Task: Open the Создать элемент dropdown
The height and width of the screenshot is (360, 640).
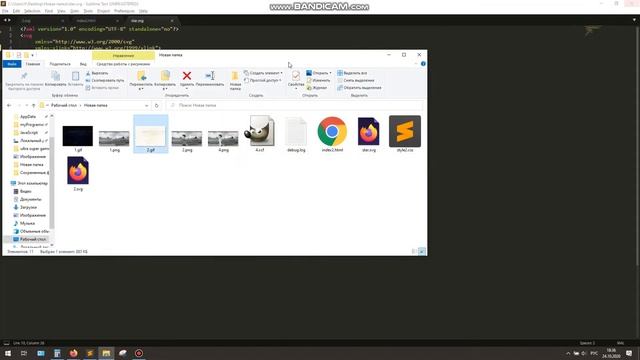Action: [x=263, y=73]
